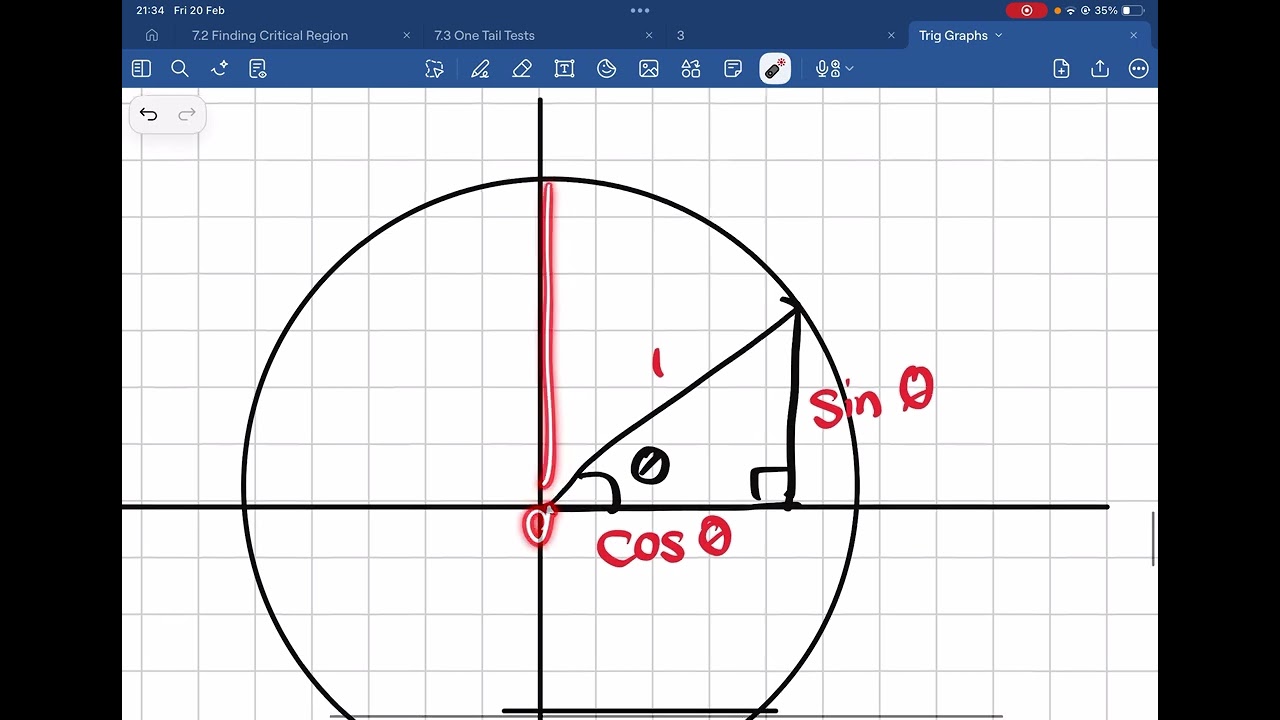1280x720 pixels.
Task: Add a new page
Action: (1061, 69)
